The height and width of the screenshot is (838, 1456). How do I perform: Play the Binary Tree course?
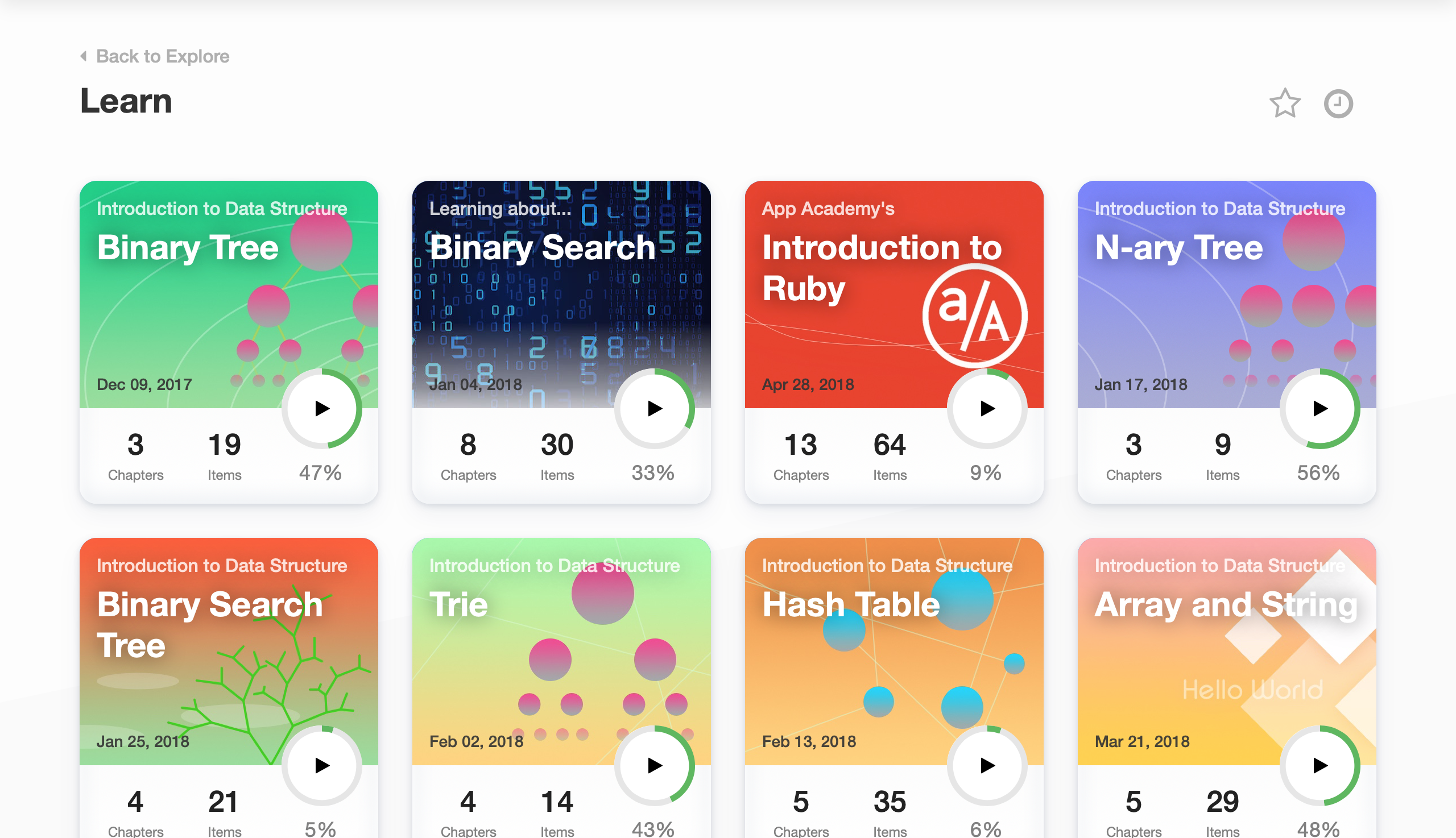(x=322, y=408)
